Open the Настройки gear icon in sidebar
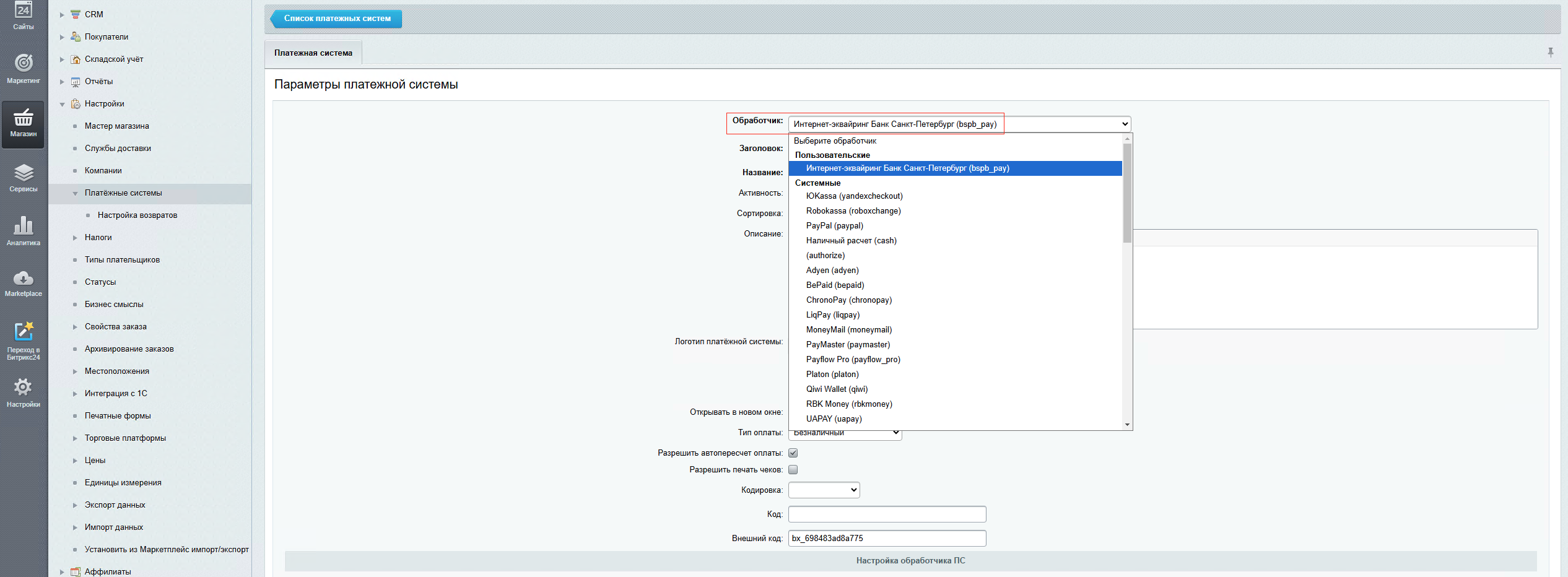The height and width of the screenshot is (577, 1568). [24, 387]
